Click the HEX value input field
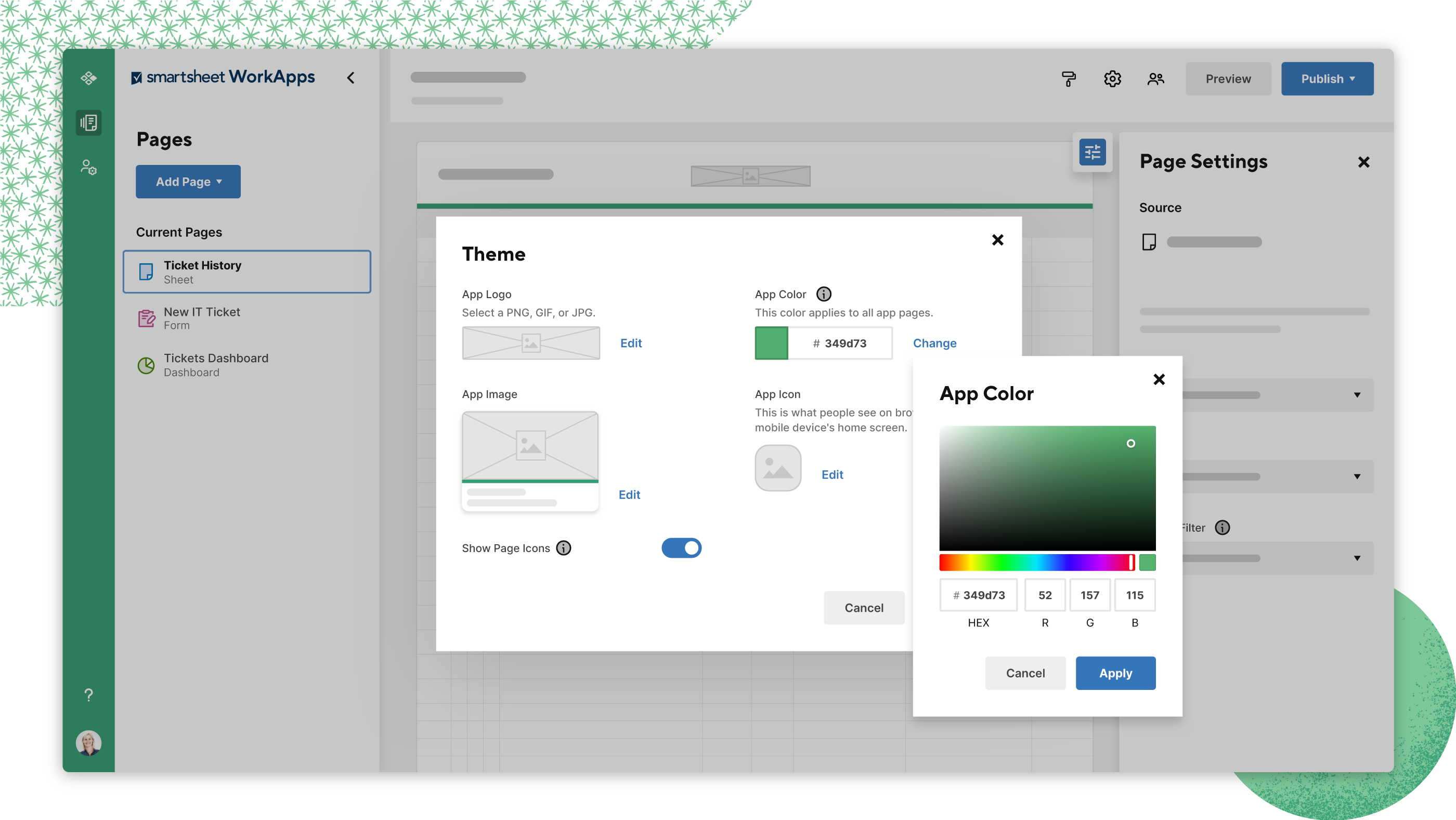The image size is (1456, 820). tap(979, 595)
